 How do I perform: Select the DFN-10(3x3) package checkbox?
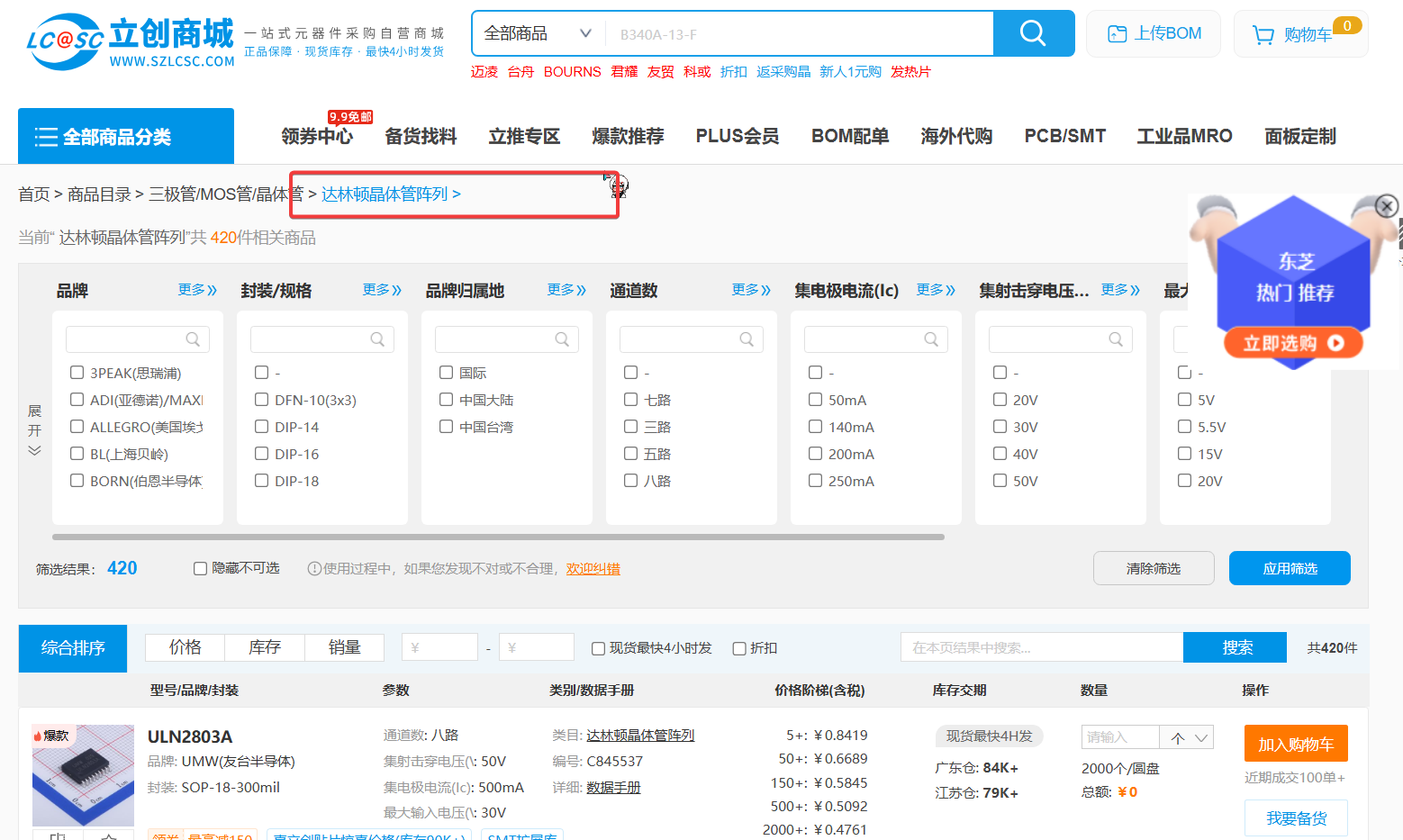pyautogui.click(x=262, y=400)
